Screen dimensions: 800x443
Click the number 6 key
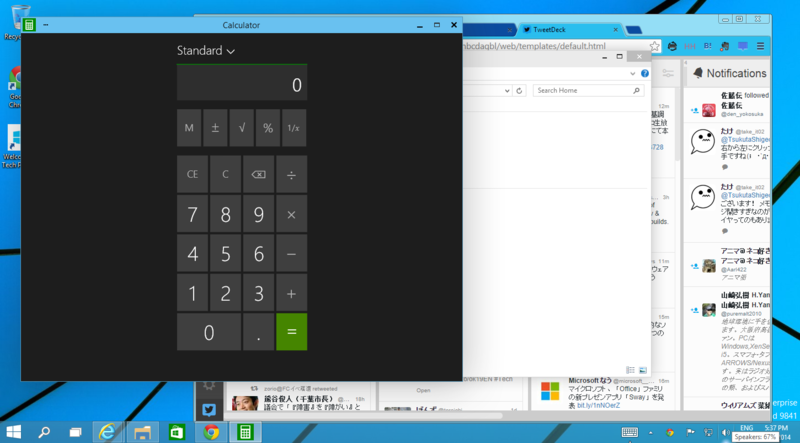[259, 253]
